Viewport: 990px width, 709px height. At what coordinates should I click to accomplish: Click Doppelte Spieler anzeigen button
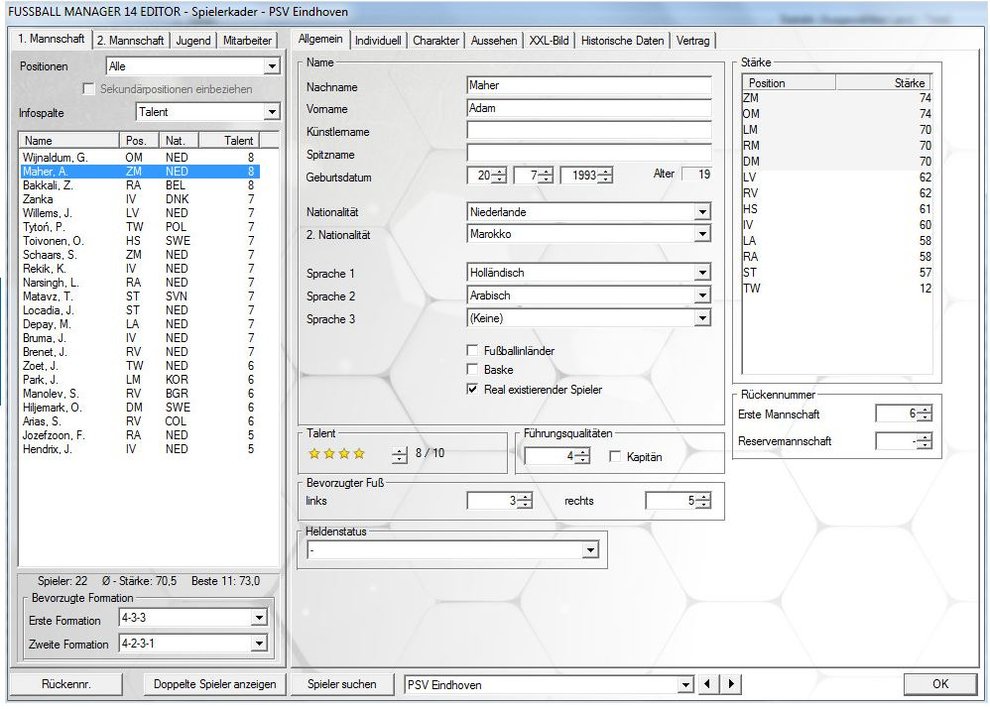(215, 684)
